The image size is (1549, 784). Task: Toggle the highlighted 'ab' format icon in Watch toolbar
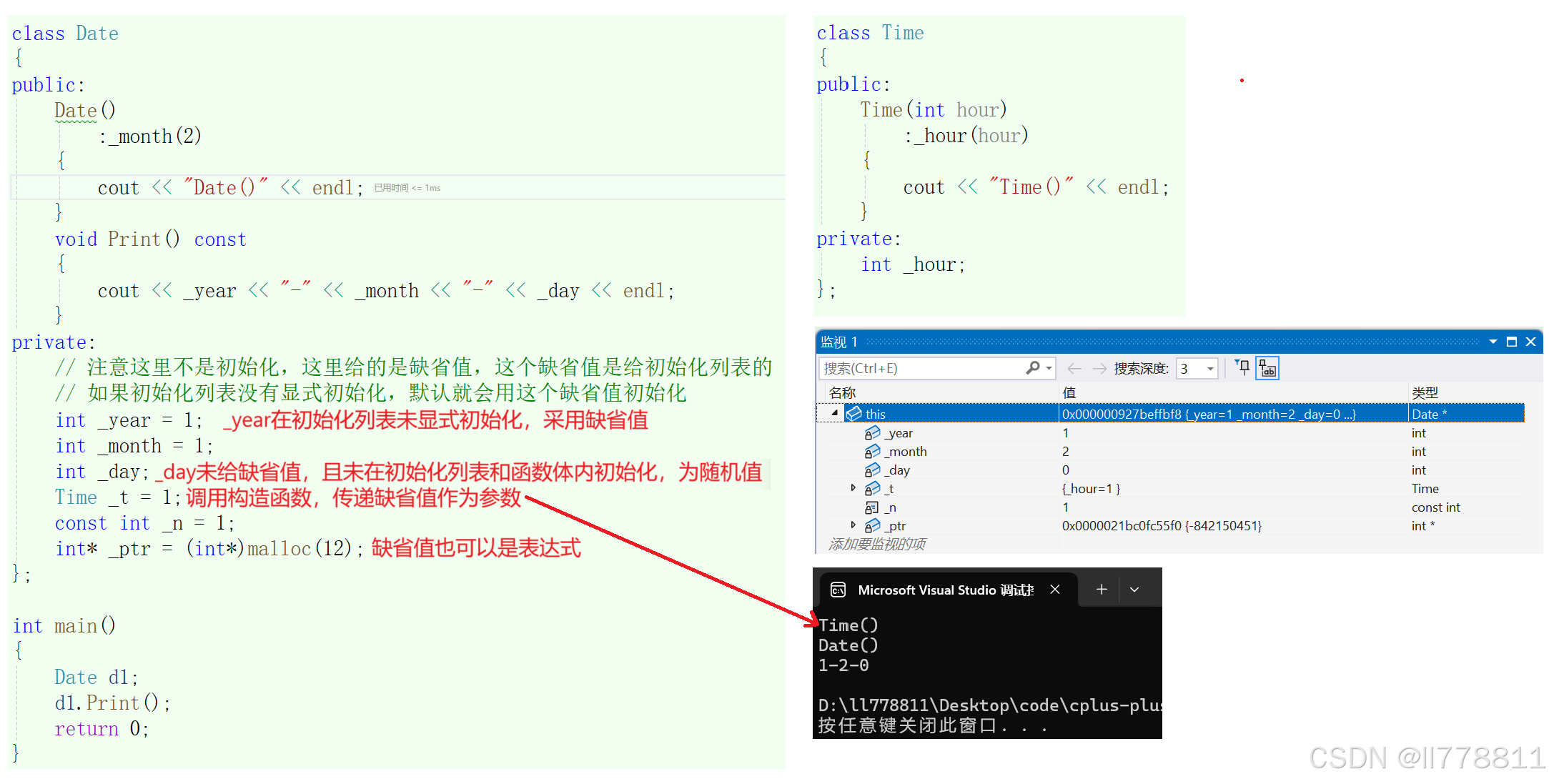[x=1267, y=368]
